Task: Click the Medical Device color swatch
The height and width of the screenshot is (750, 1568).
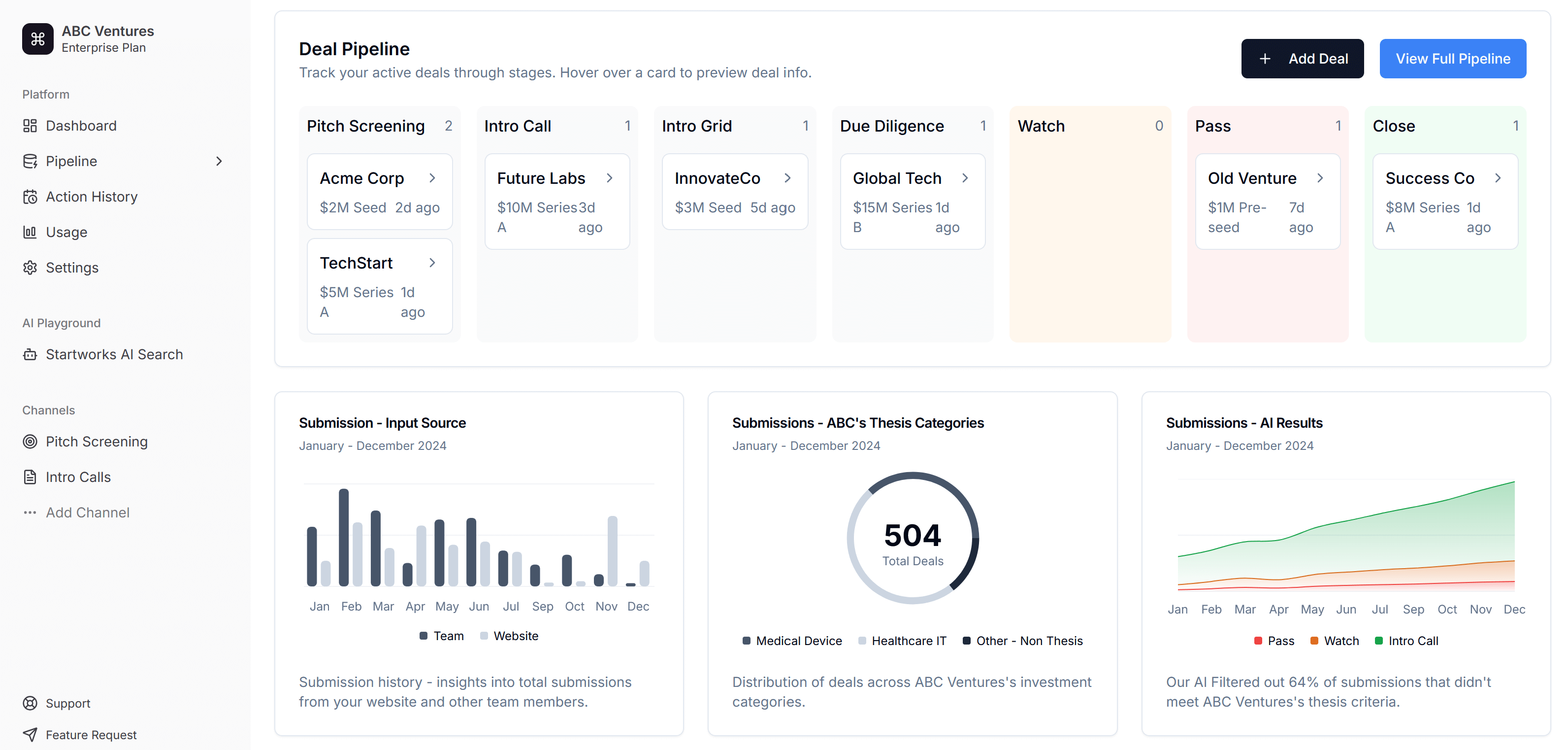Action: [746, 640]
